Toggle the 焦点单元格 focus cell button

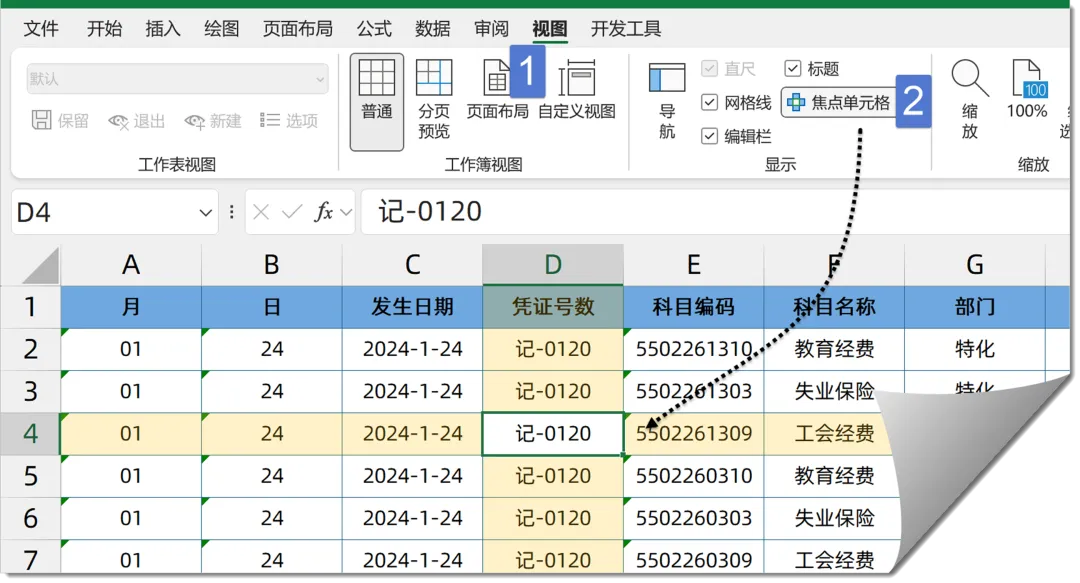point(840,102)
